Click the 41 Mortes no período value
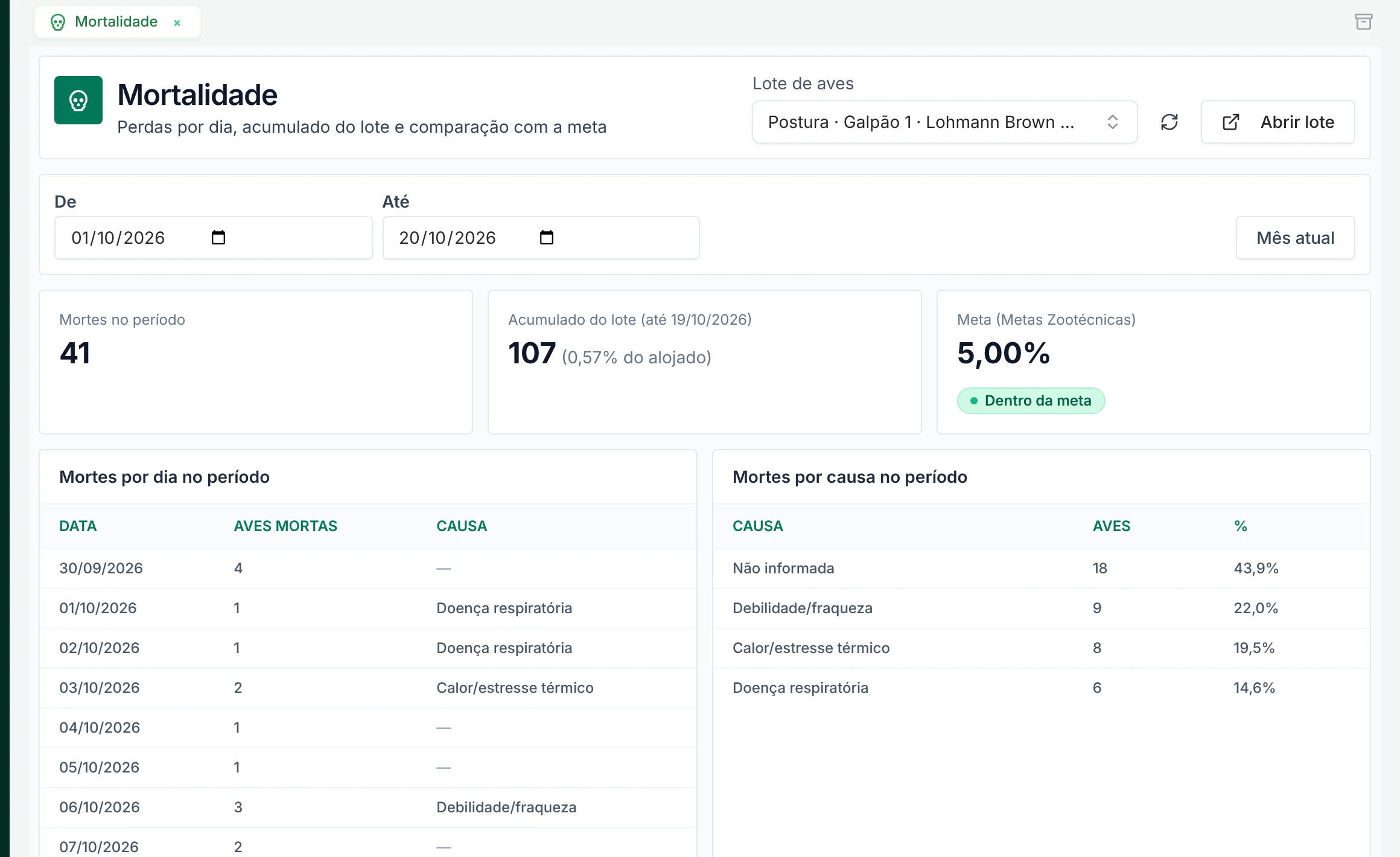 click(x=75, y=353)
